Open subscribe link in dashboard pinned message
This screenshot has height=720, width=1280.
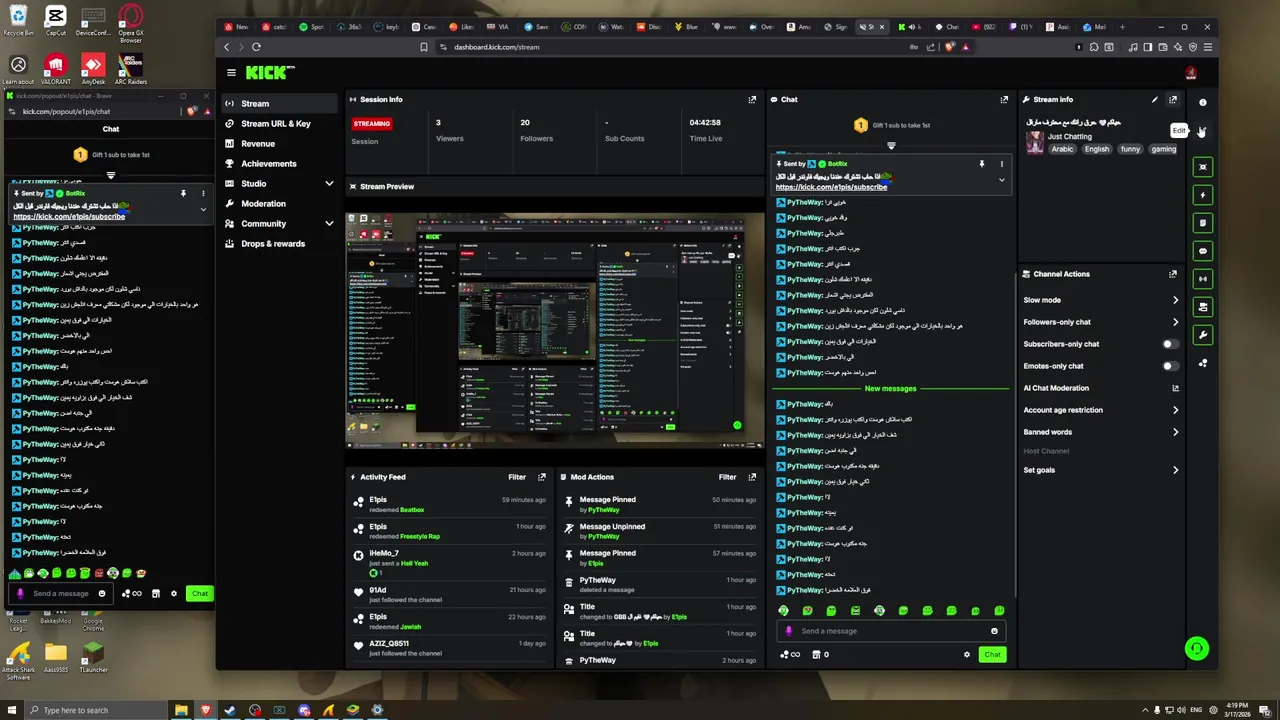[x=831, y=187]
